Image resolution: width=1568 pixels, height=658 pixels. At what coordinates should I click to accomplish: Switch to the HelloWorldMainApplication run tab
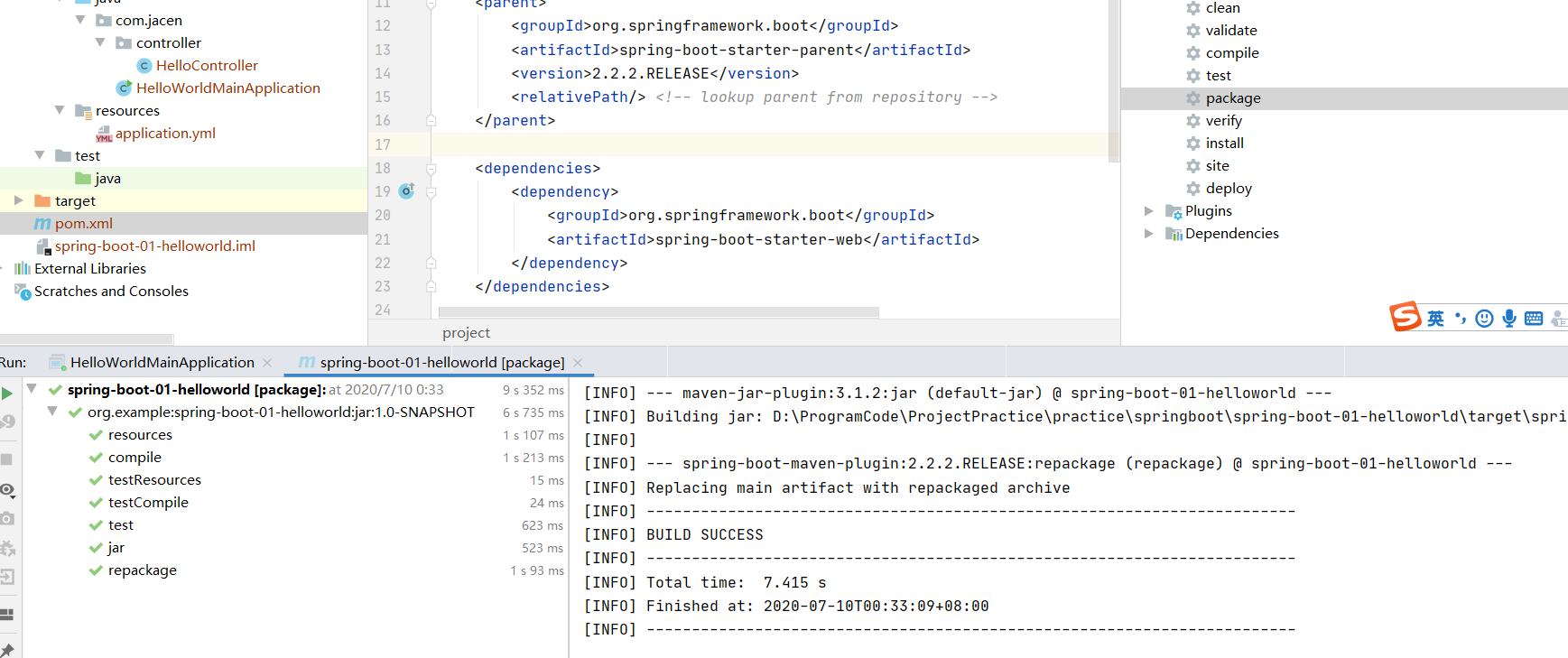pyautogui.click(x=162, y=363)
